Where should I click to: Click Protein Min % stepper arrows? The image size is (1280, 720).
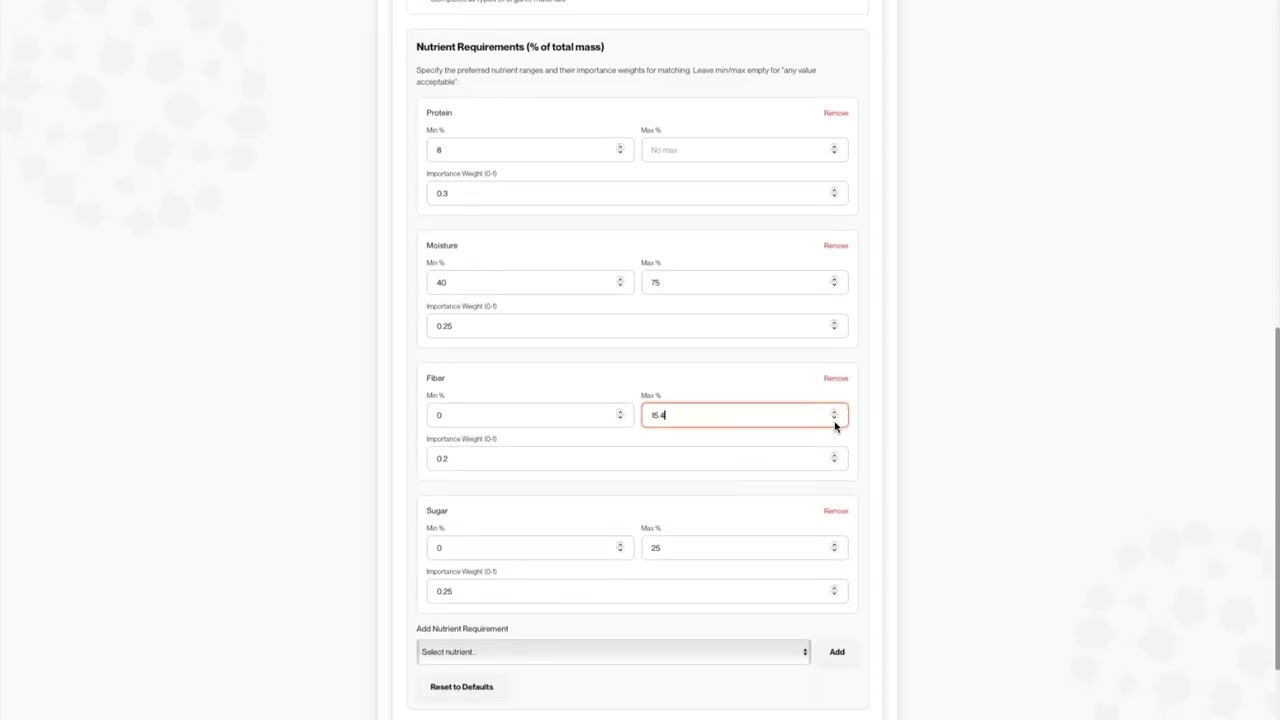pyautogui.click(x=620, y=150)
